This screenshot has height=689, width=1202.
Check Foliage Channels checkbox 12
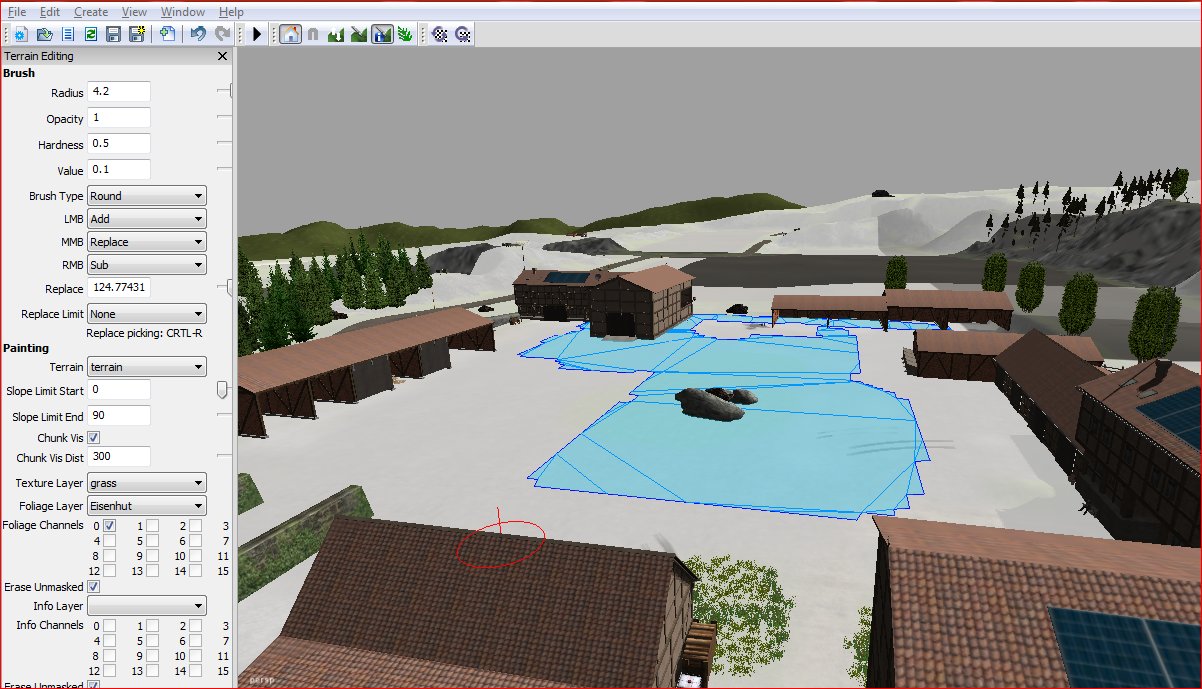coord(109,570)
